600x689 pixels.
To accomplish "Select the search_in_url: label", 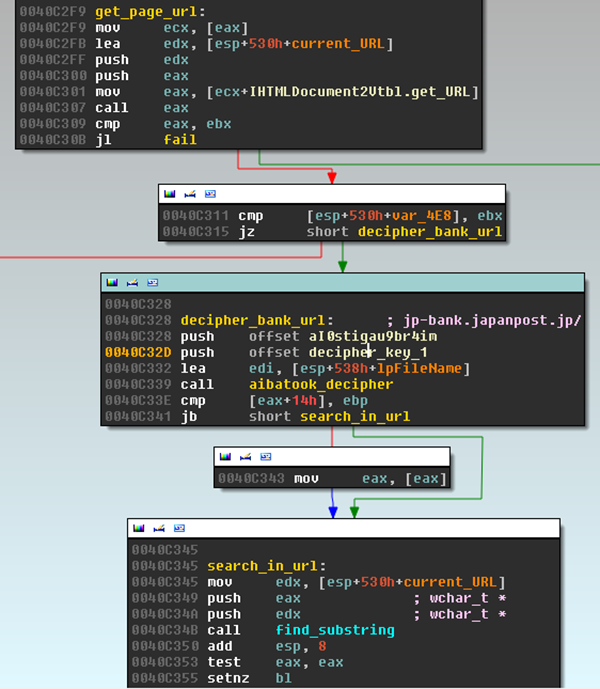I will pyautogui.click(x=266, y=566).
